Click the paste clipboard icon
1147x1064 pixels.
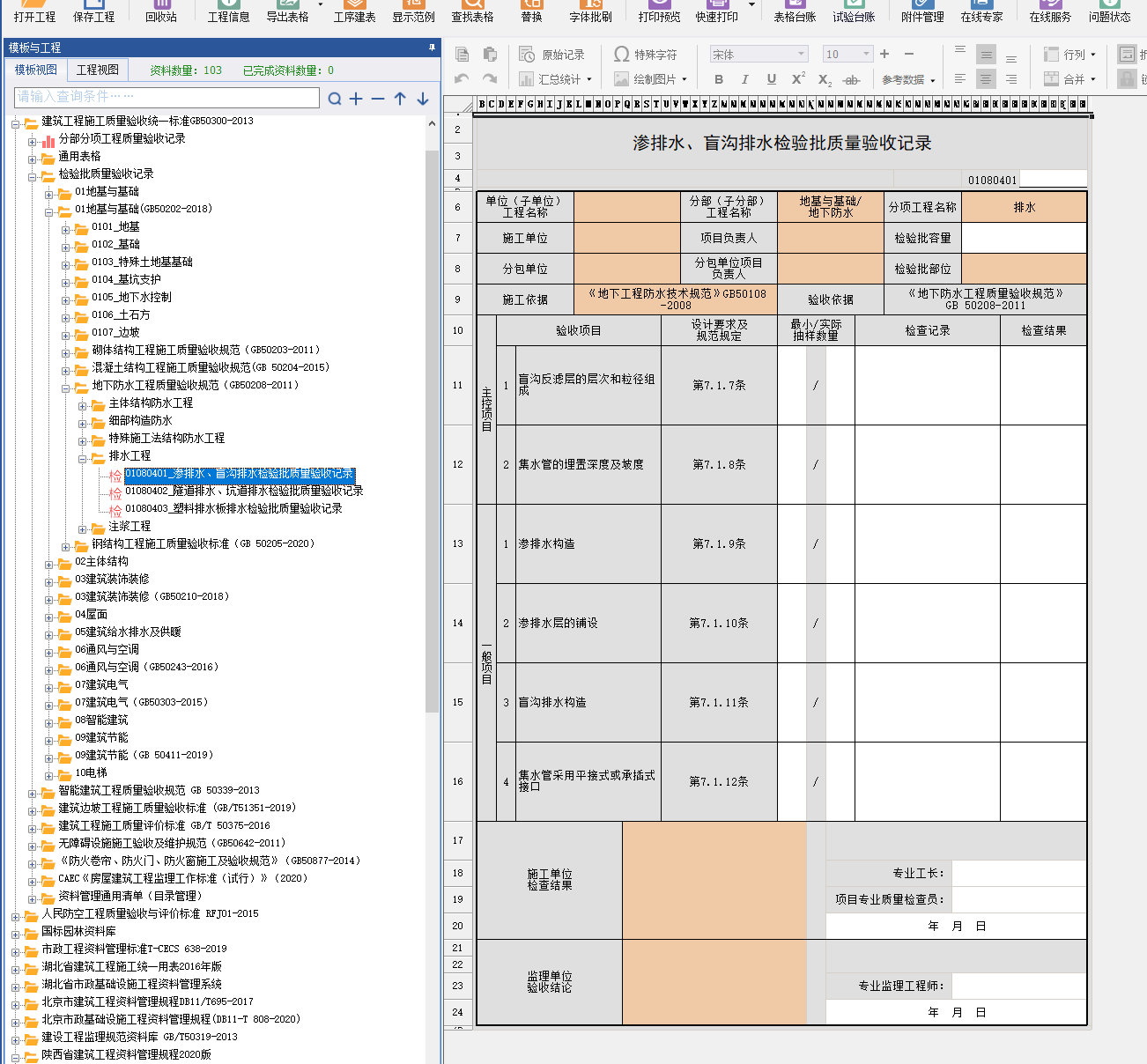pos(490,55)
